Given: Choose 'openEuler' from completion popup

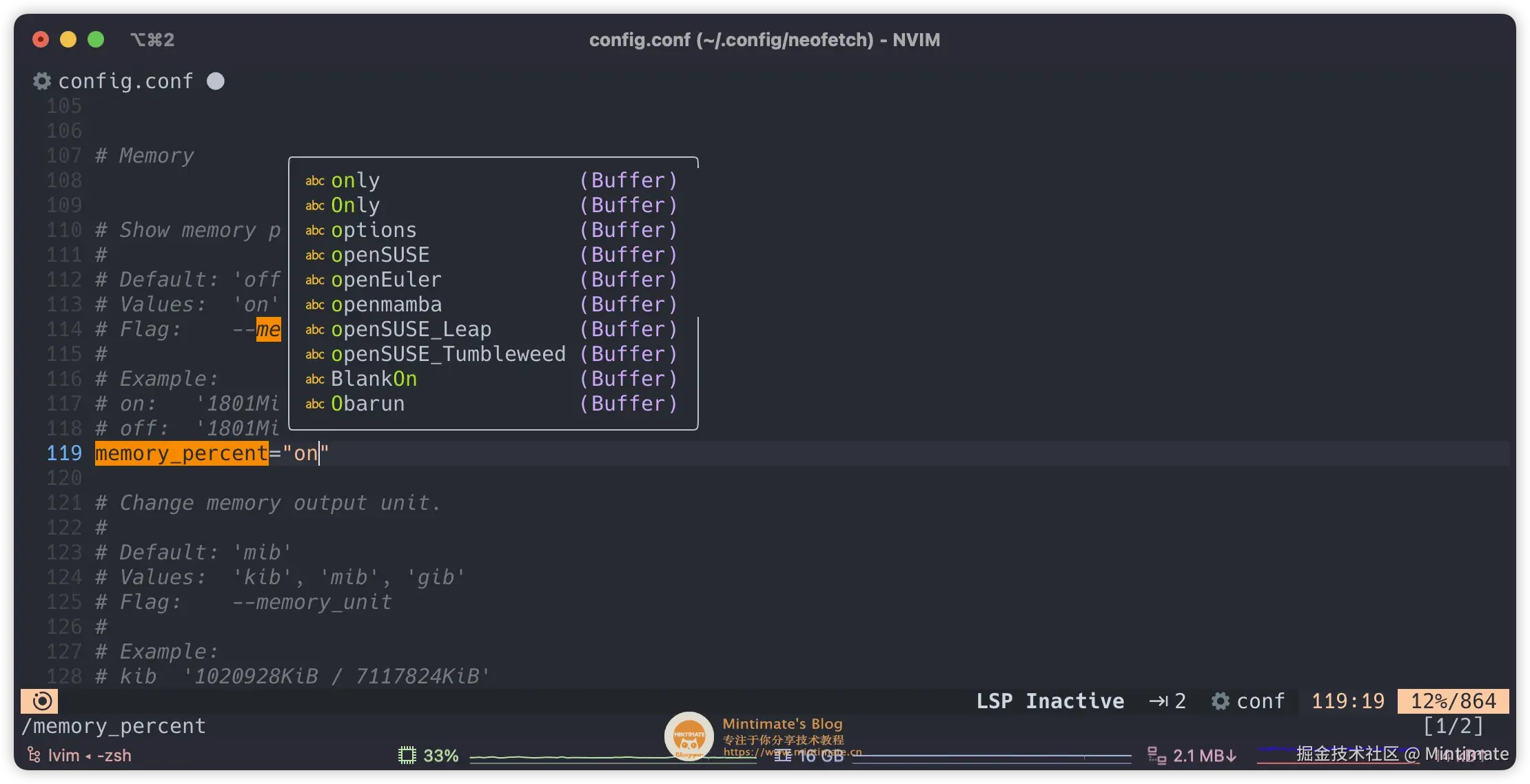Looking at the screenshot, I should [386, 280].
